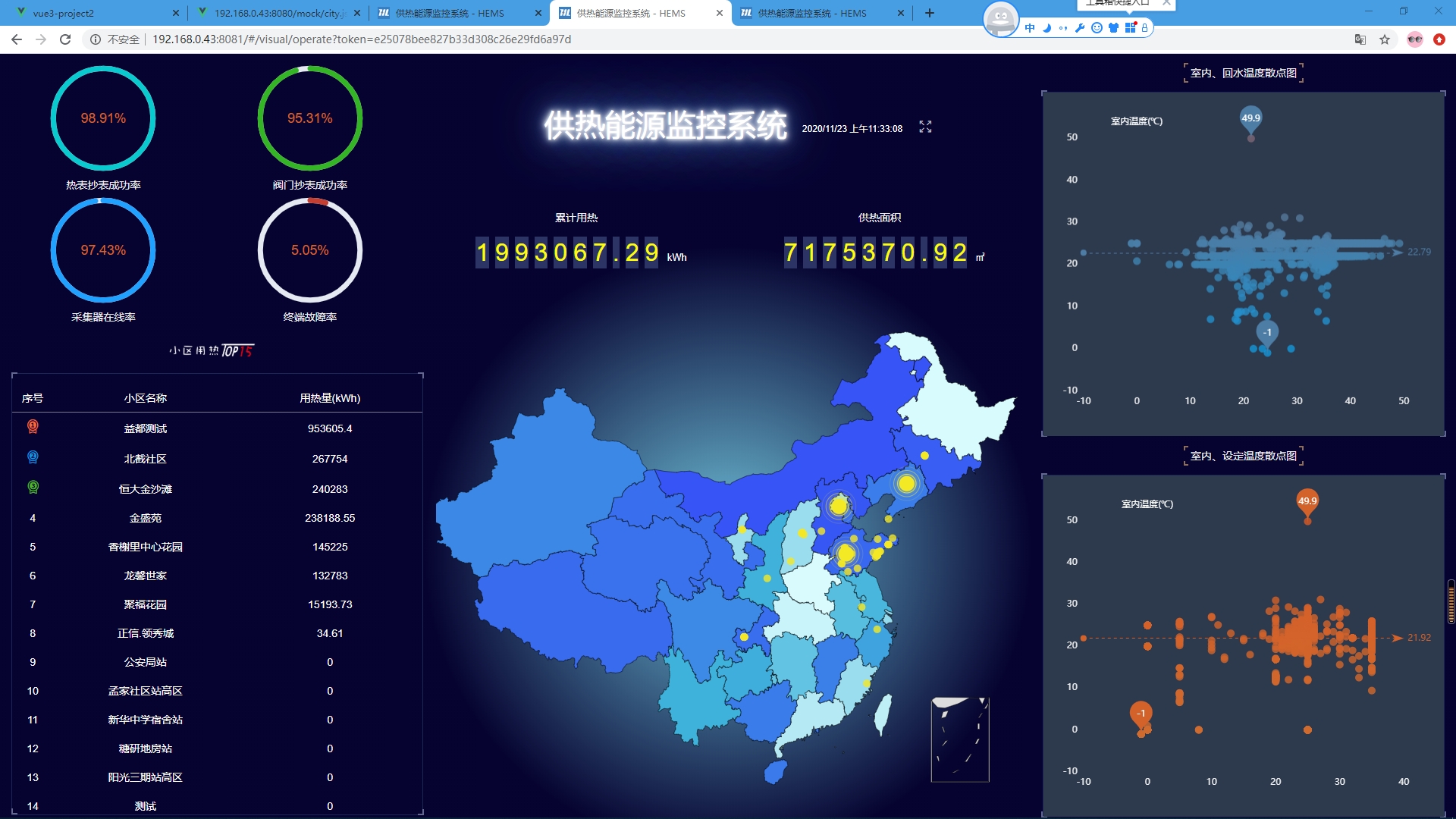Open IME toolbox grid icon
The height and width of the screenshot is (819, 1456).
pos(1130,28)
